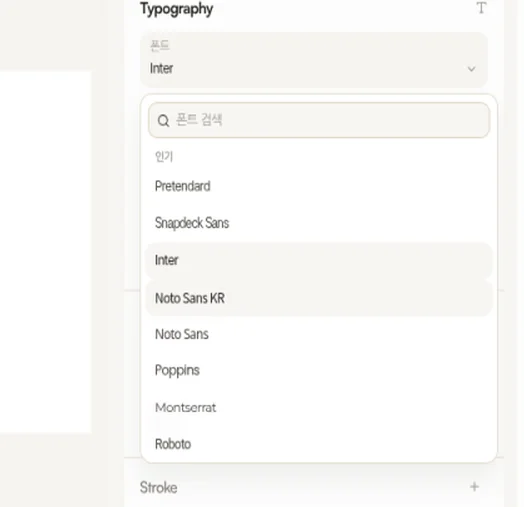The image size is (524, 507).
Task: Select the Roboto font
Action: click(x=319, y=444)
